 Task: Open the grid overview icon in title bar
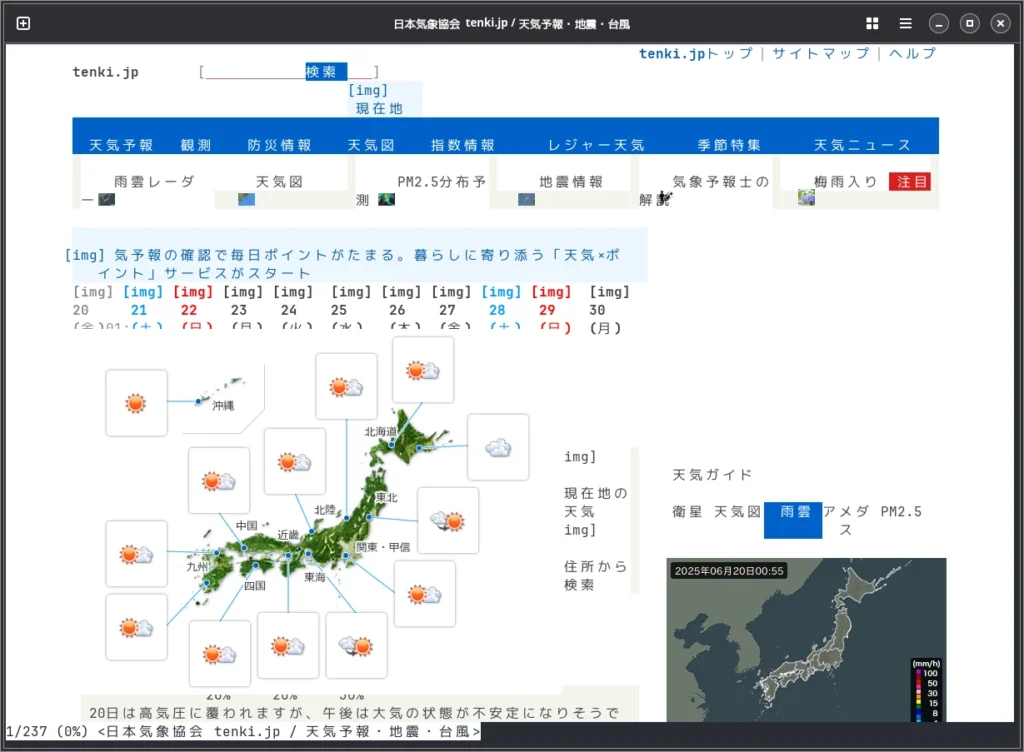pyautogui.click(x=872, y=24)
